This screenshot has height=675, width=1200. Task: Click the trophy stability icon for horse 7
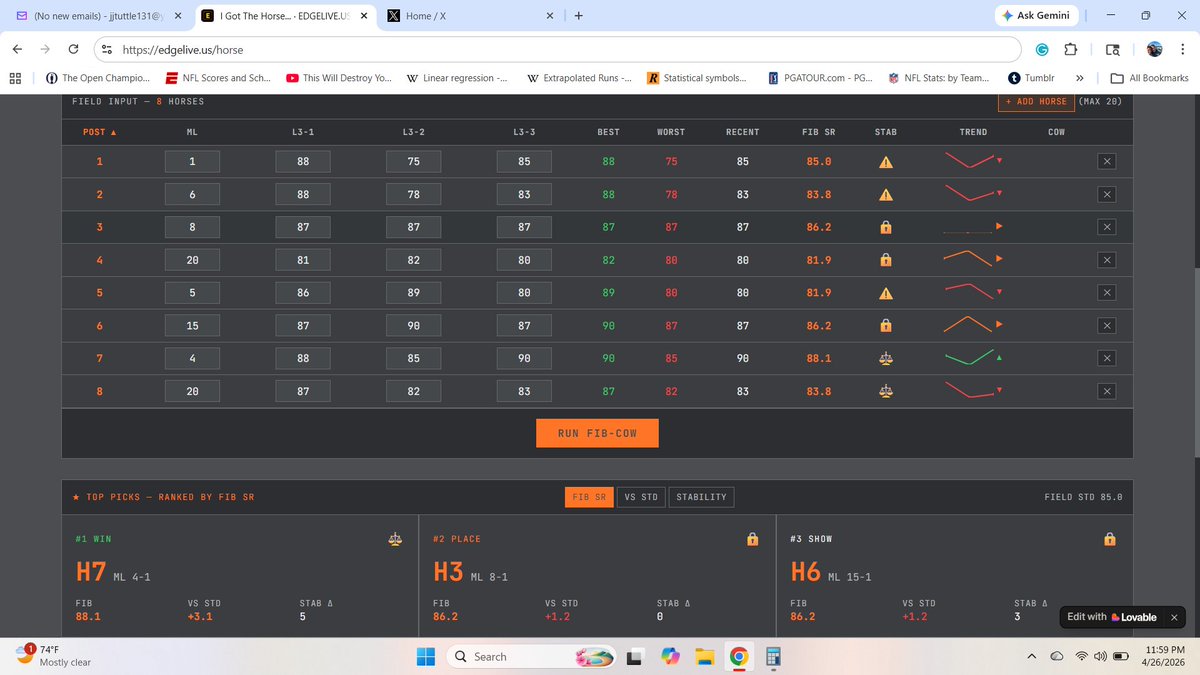pyautogui.click(x=885, y=358)
